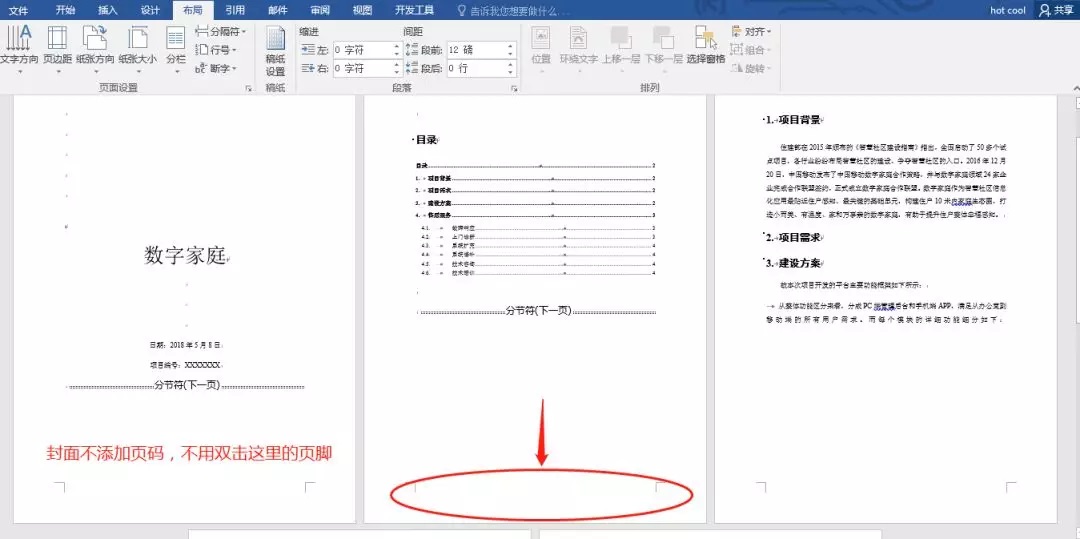Open the 对齐 align dropdown

click(x=752, y=32)
